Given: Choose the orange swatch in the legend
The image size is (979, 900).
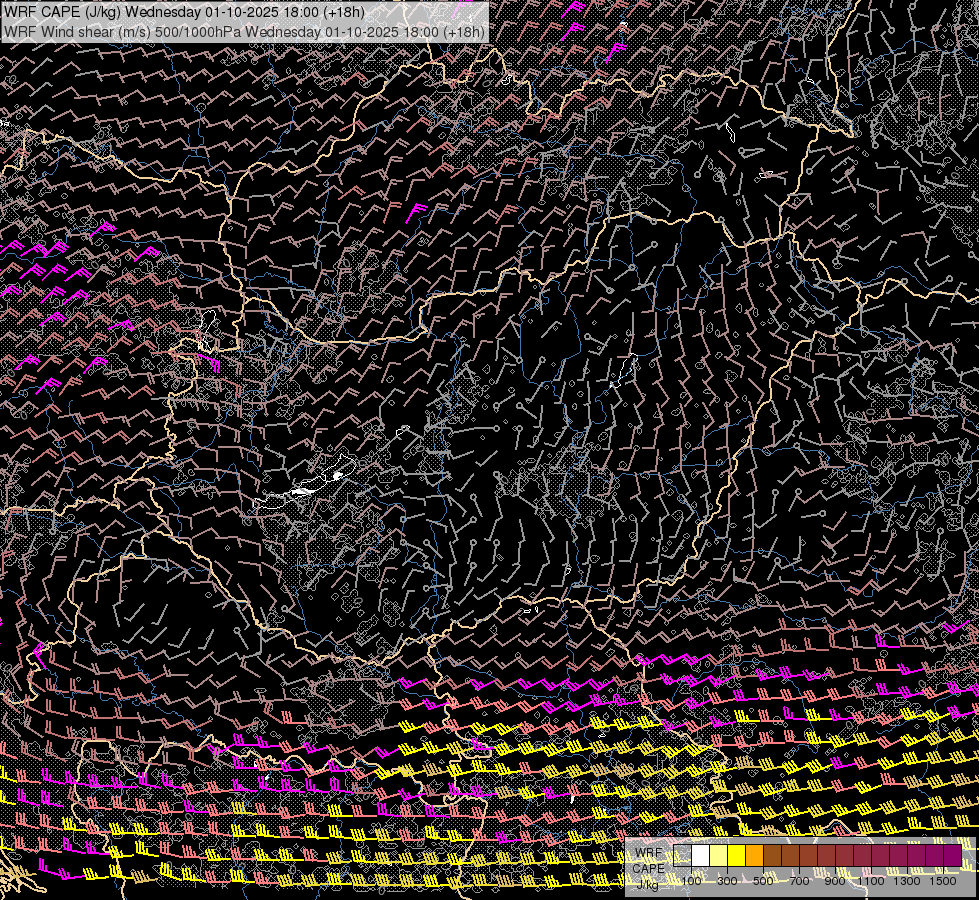Looking at the screenshot, I should coord(755,856).
